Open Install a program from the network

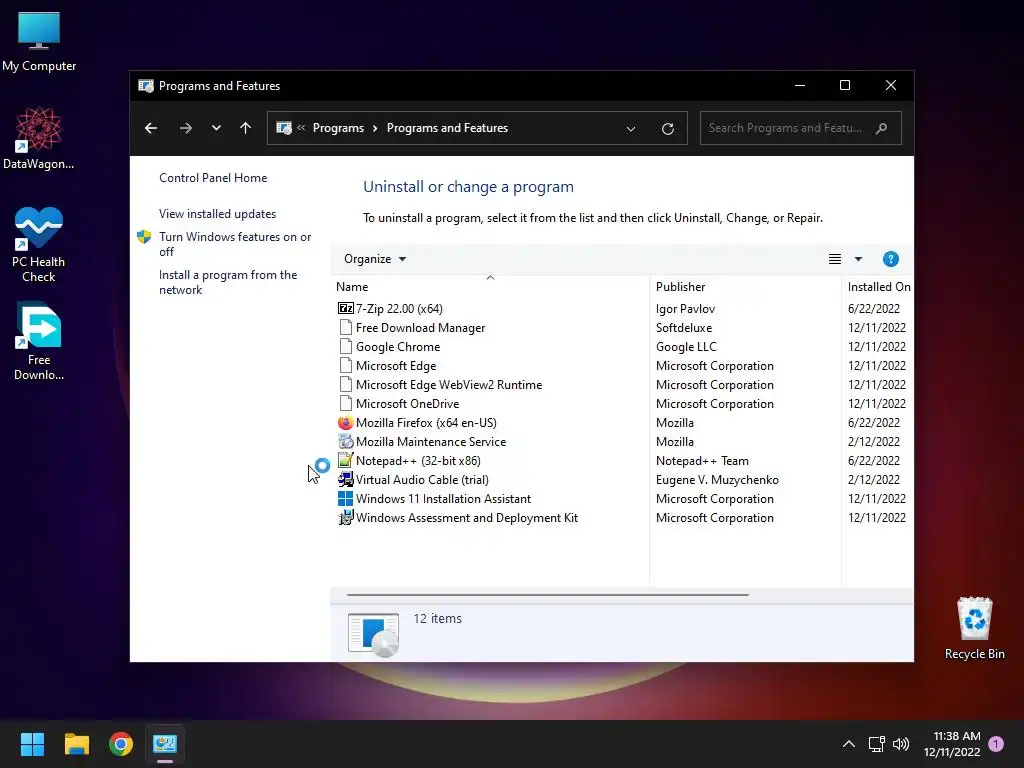228,282
